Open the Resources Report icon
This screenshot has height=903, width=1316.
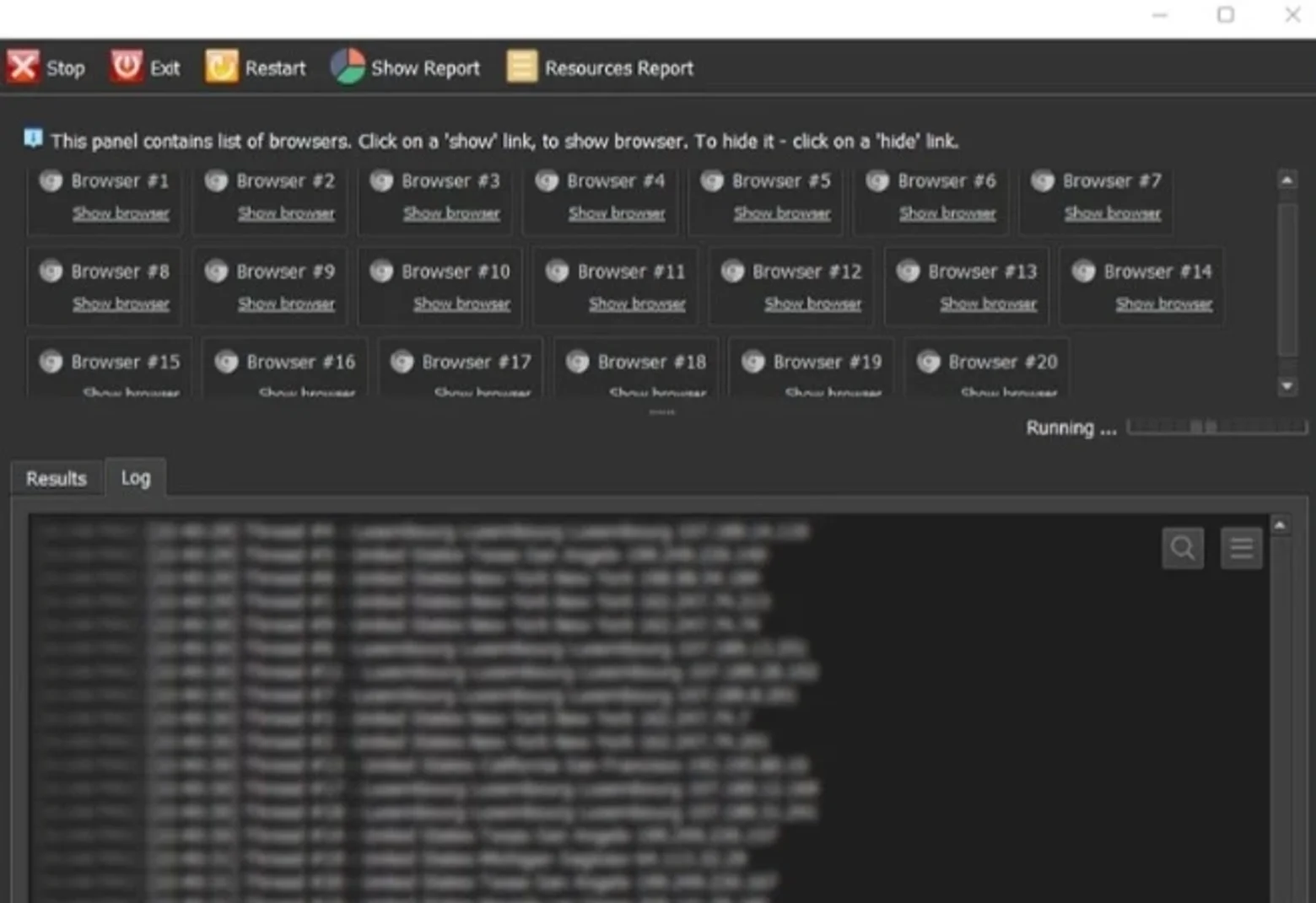(x=521, y=66)
